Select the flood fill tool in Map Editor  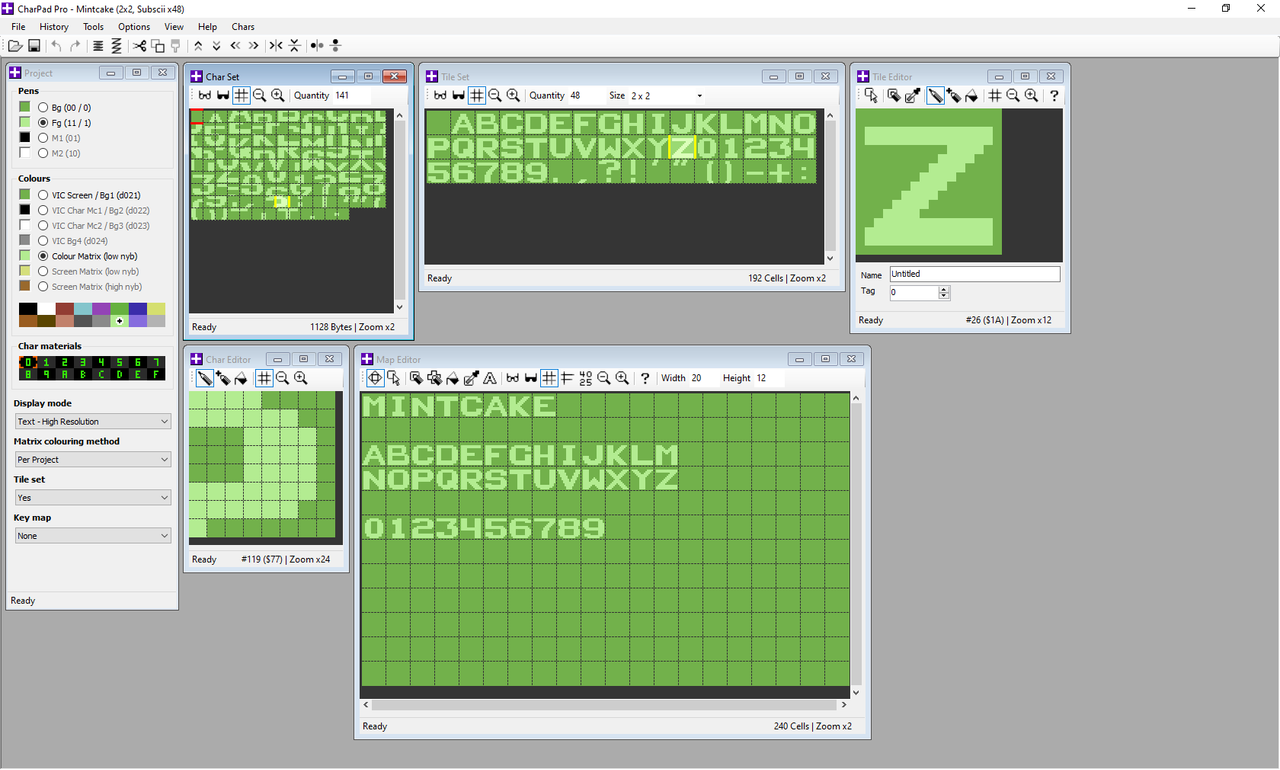click(x=453, y=378)
